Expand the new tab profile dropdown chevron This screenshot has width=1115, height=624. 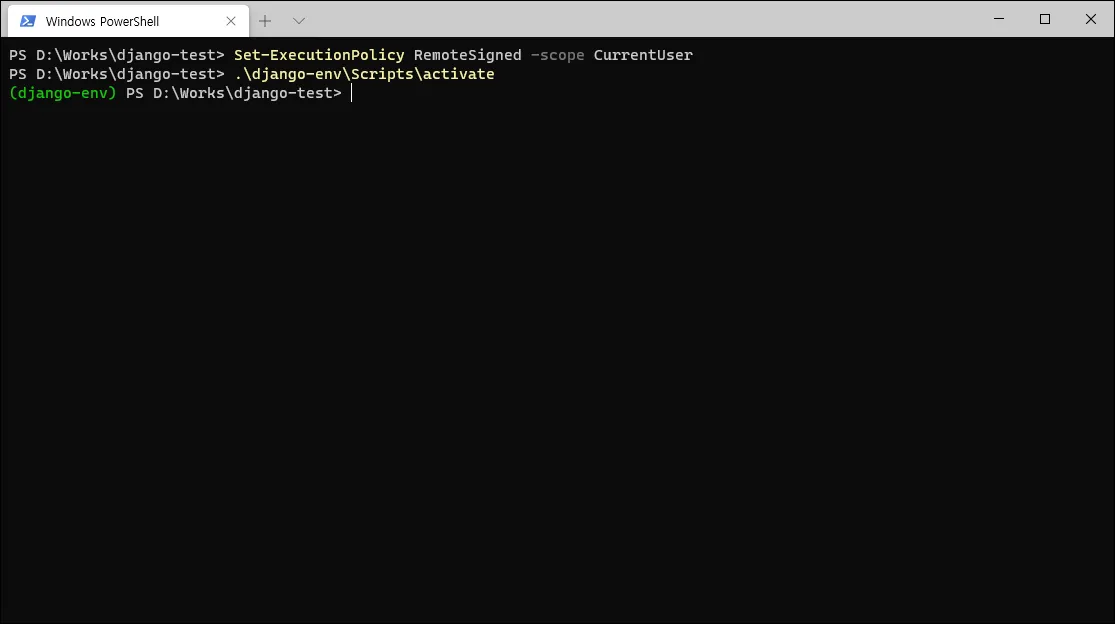tap(299, 21)
